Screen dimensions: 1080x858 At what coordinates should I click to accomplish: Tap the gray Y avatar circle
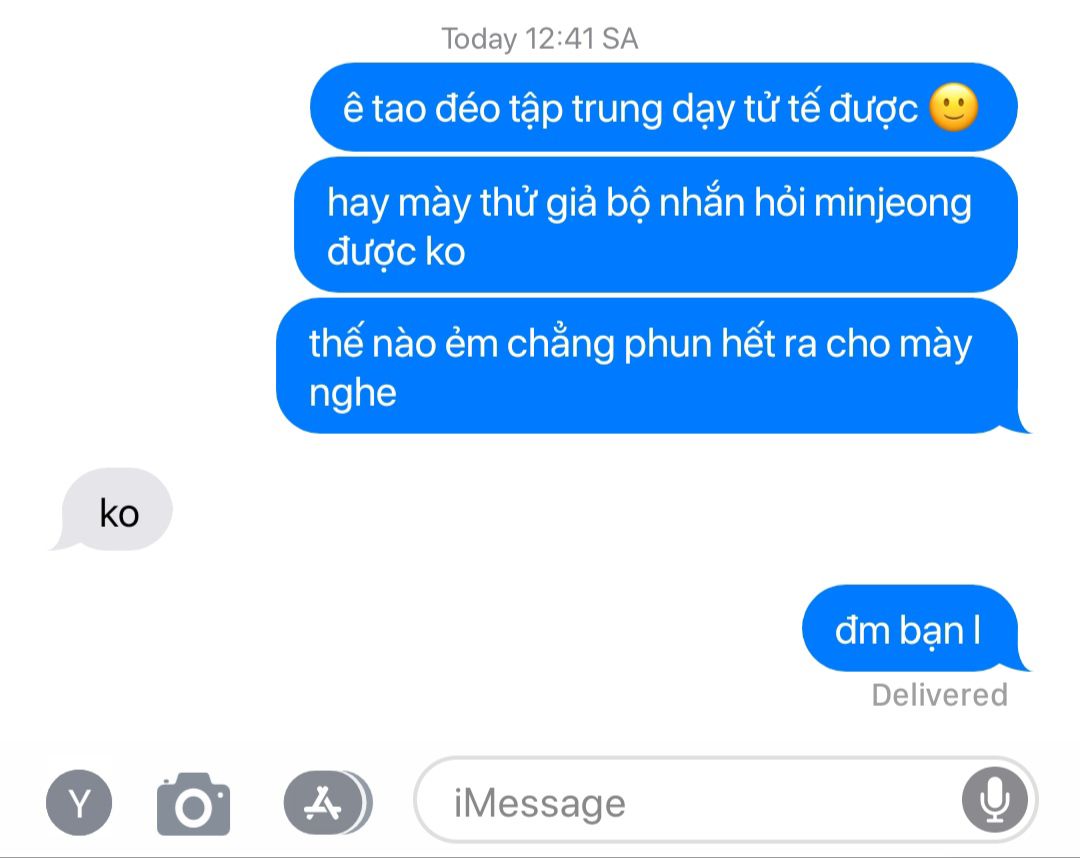79,803
